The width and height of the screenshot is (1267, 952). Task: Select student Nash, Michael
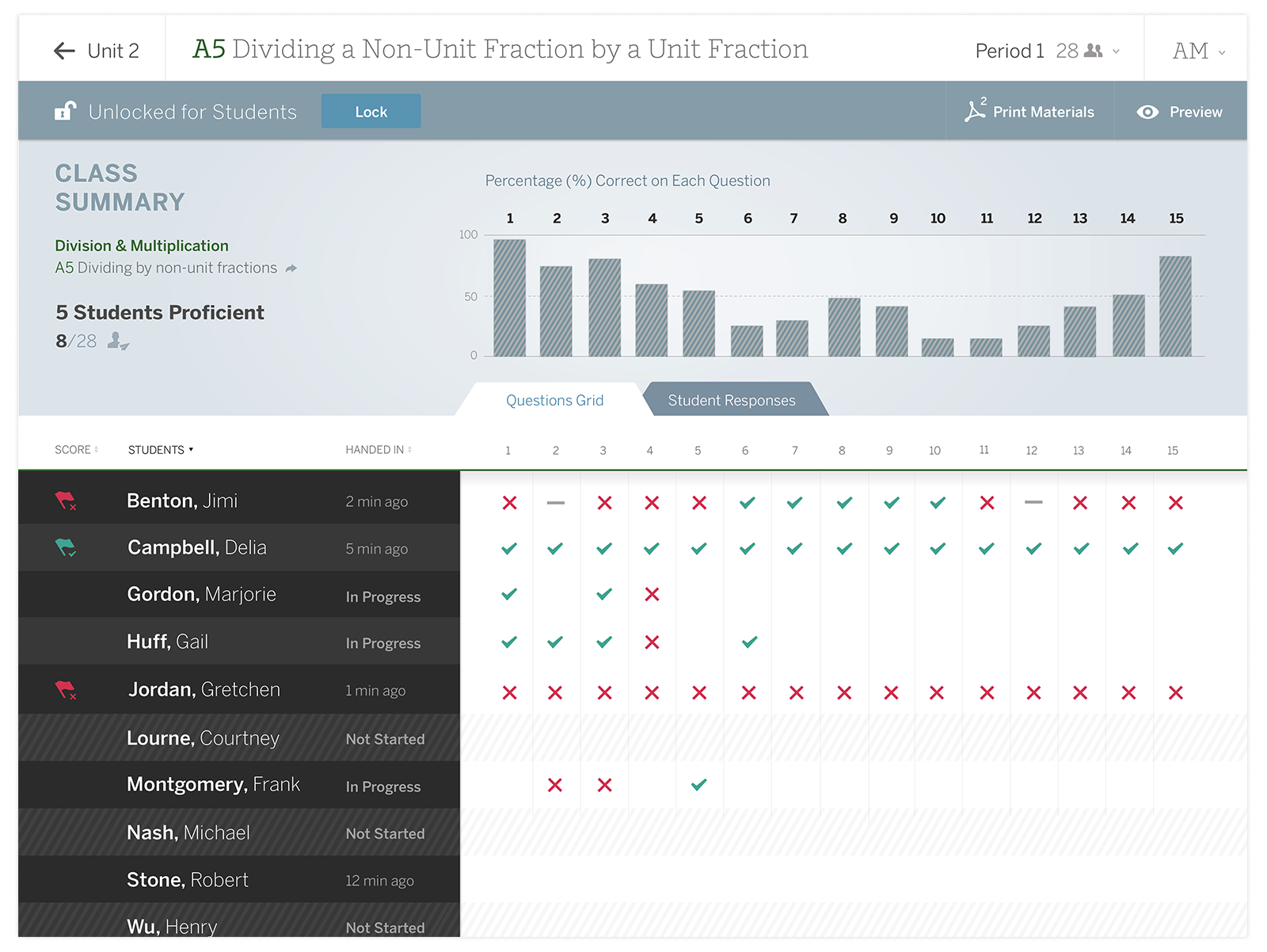tap(188, 832)
